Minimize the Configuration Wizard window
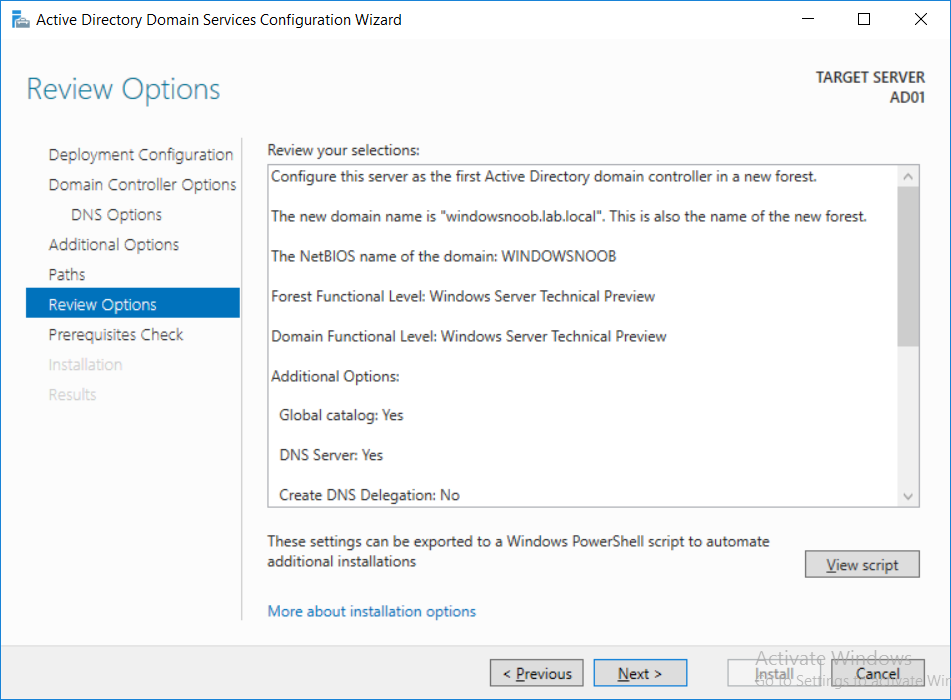 coord(808,19)
